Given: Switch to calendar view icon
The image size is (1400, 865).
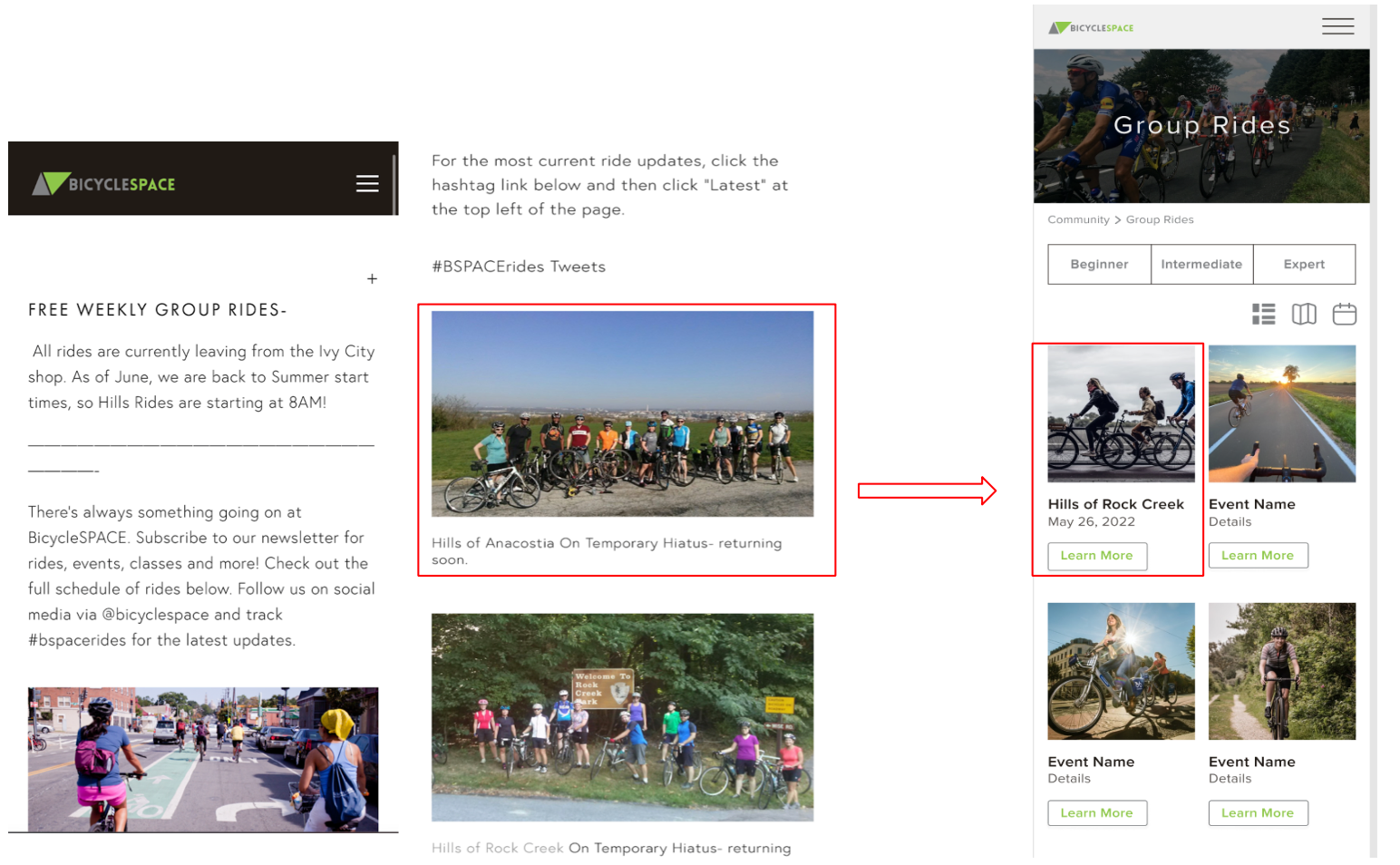Looking at the screenshot, I should click(1344, 315).
